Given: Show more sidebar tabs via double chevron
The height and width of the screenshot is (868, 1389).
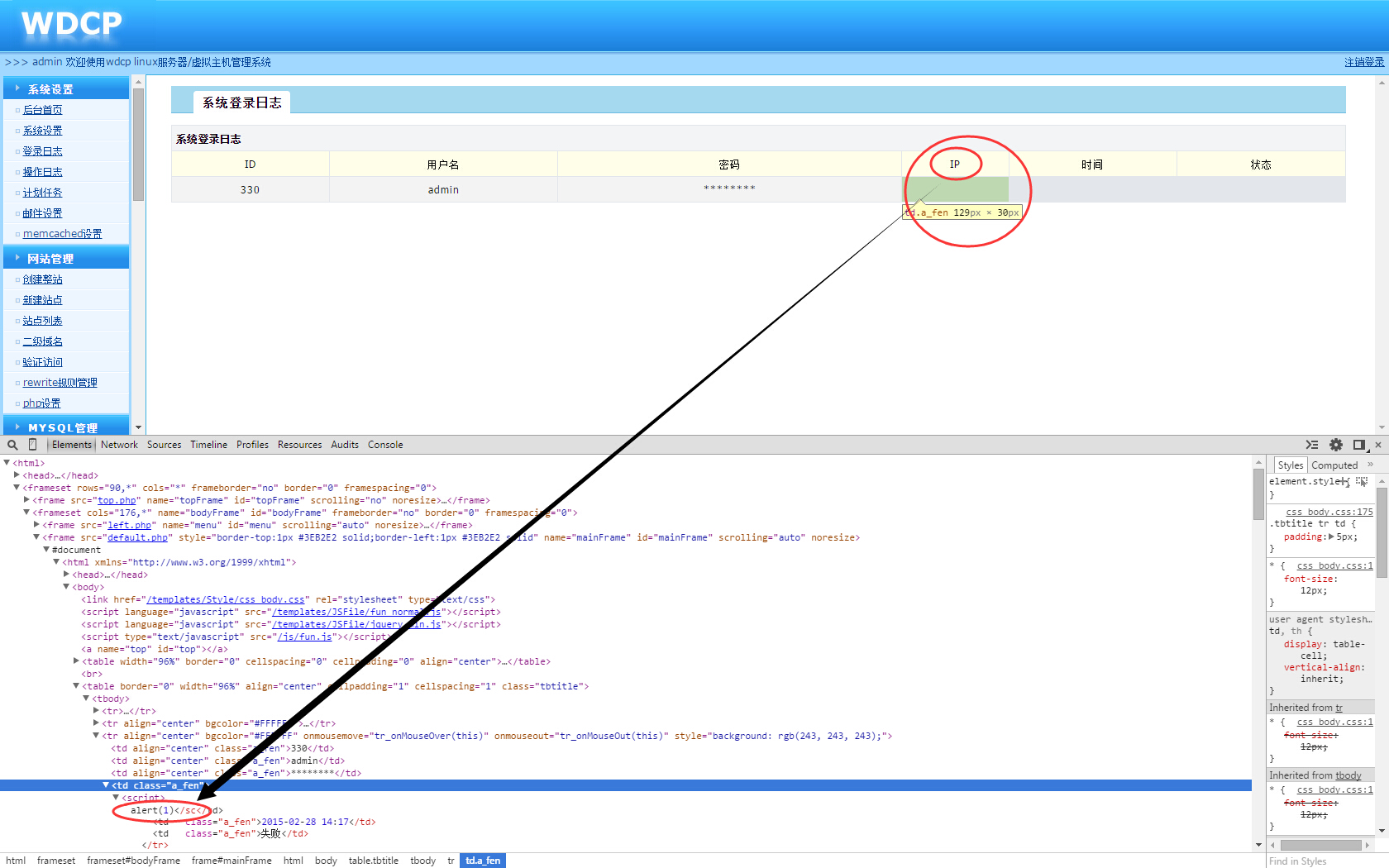Looking at the screenshot, I should point(1370,465).
